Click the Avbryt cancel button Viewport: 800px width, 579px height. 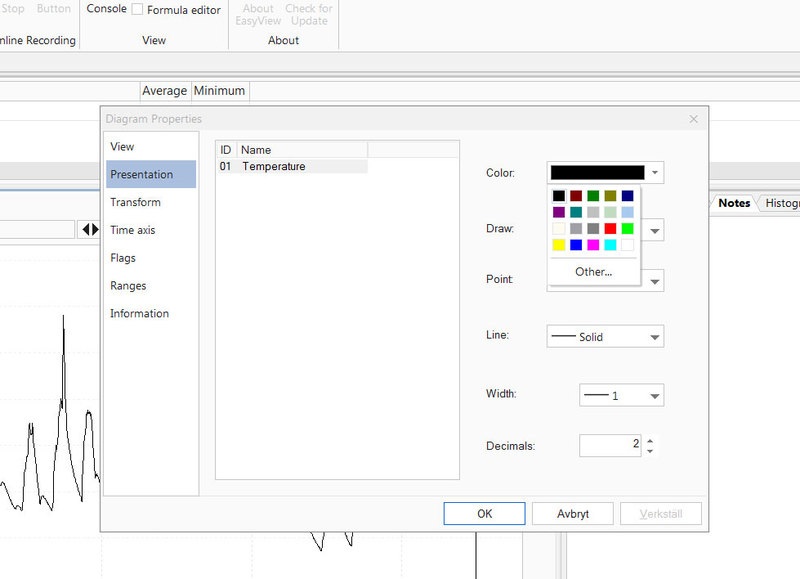point(572,513)
